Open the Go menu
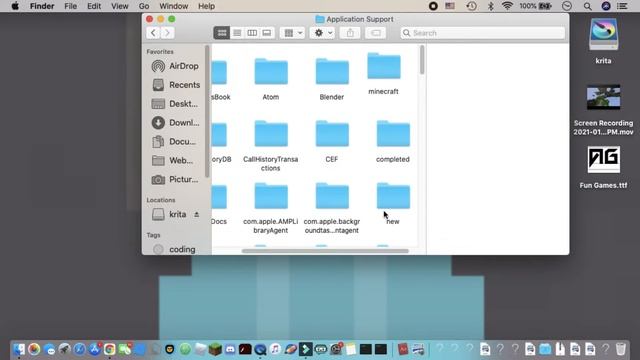 (144, 6)
